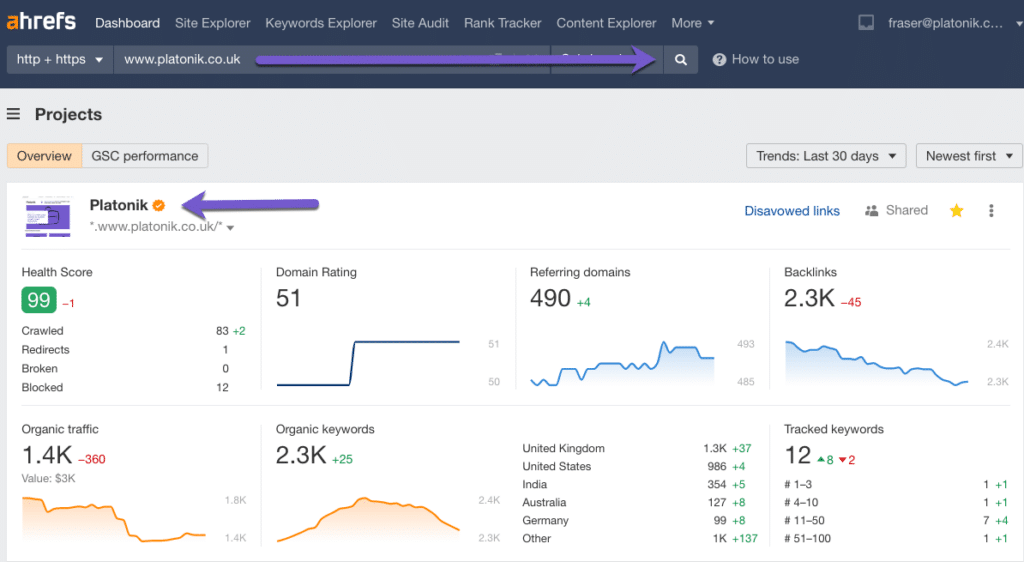Open the Newest first sort dropdown
Viewport: 1024px width, 562px height.
pyautogui.click(x=968, y=156)
